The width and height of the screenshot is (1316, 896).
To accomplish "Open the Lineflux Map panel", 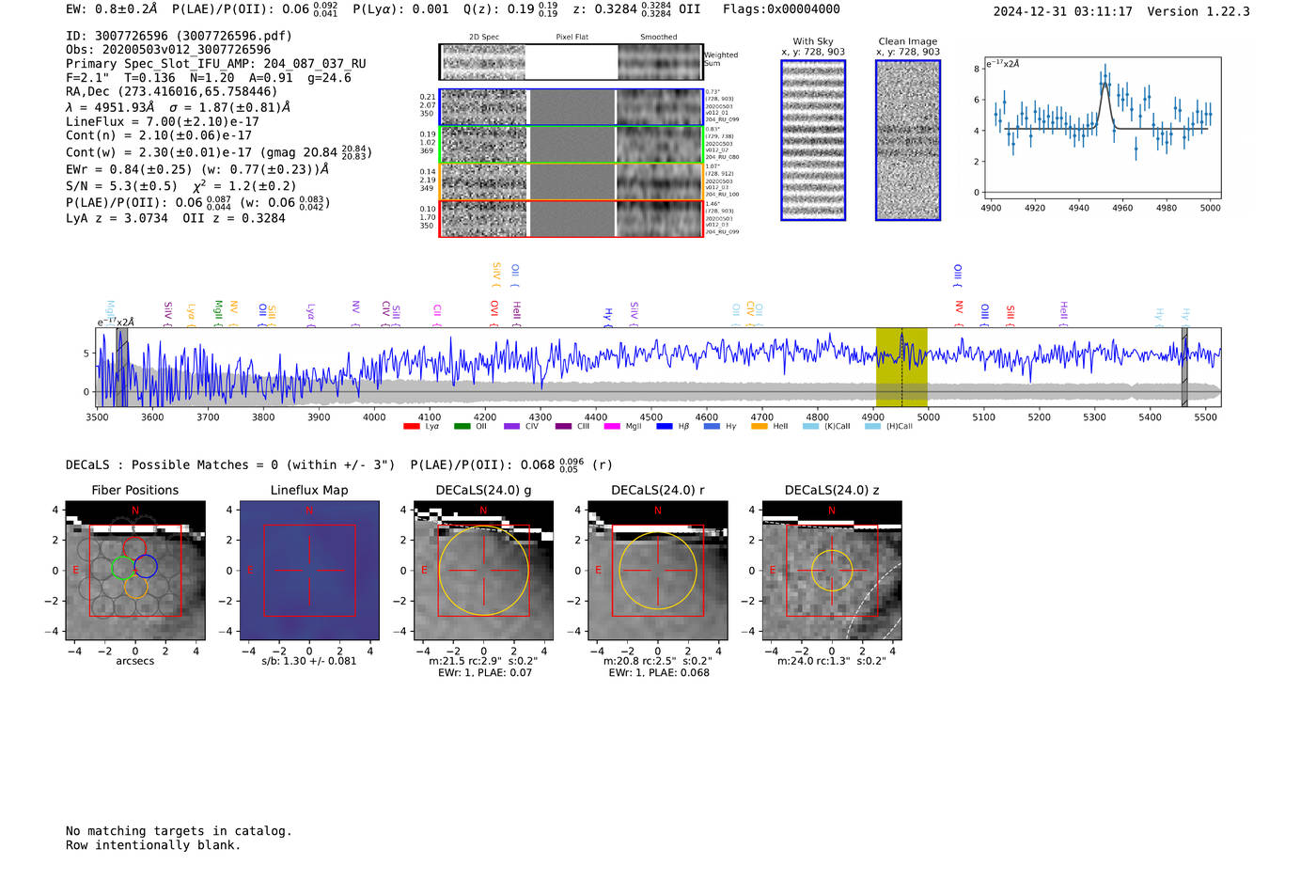I will click(x=309, y=572).
